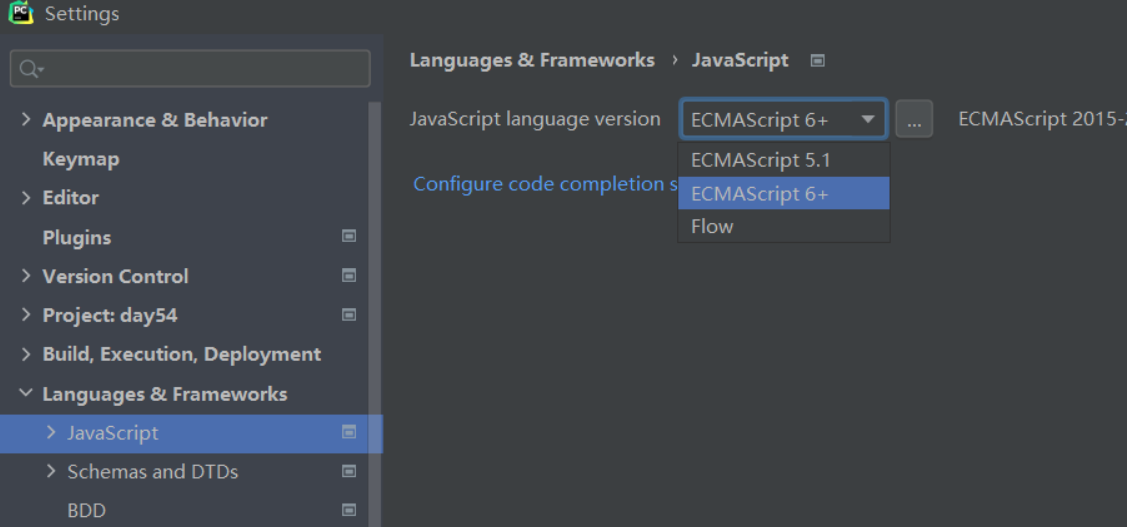Click the project-level icon beside Plugins

click(349, 237)
